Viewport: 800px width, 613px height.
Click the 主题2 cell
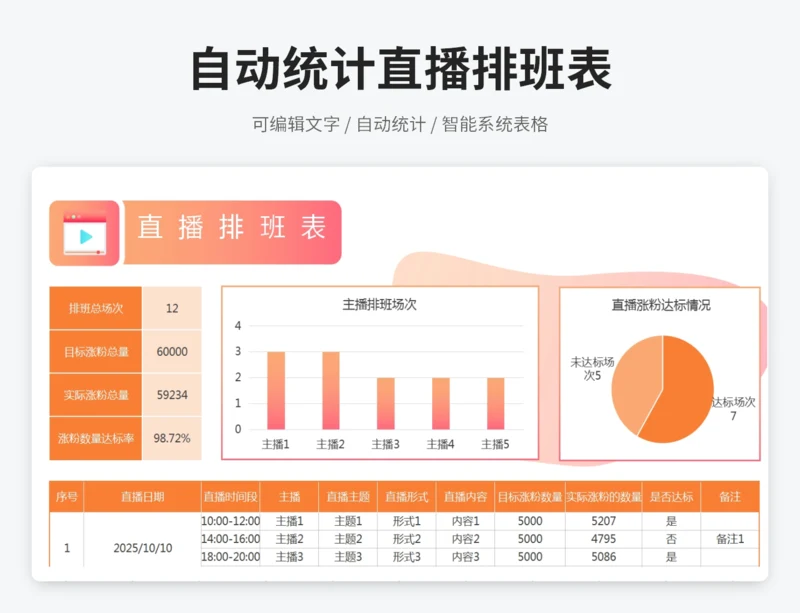348,539
